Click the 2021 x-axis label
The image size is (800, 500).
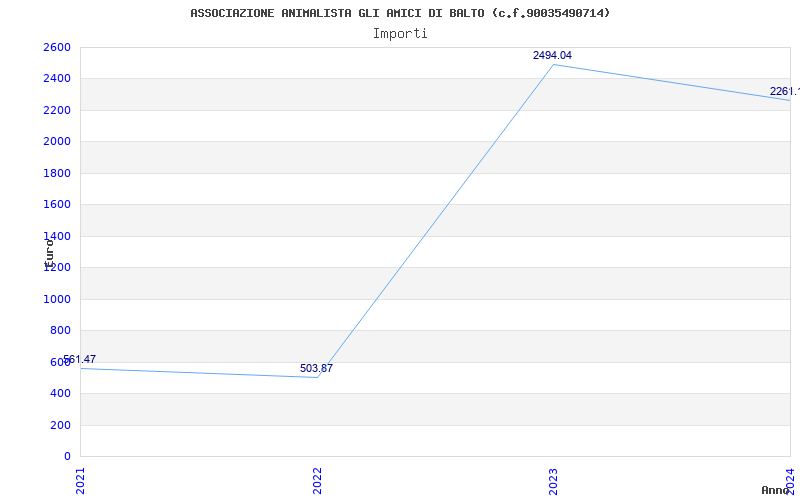[x=81, y=481]
